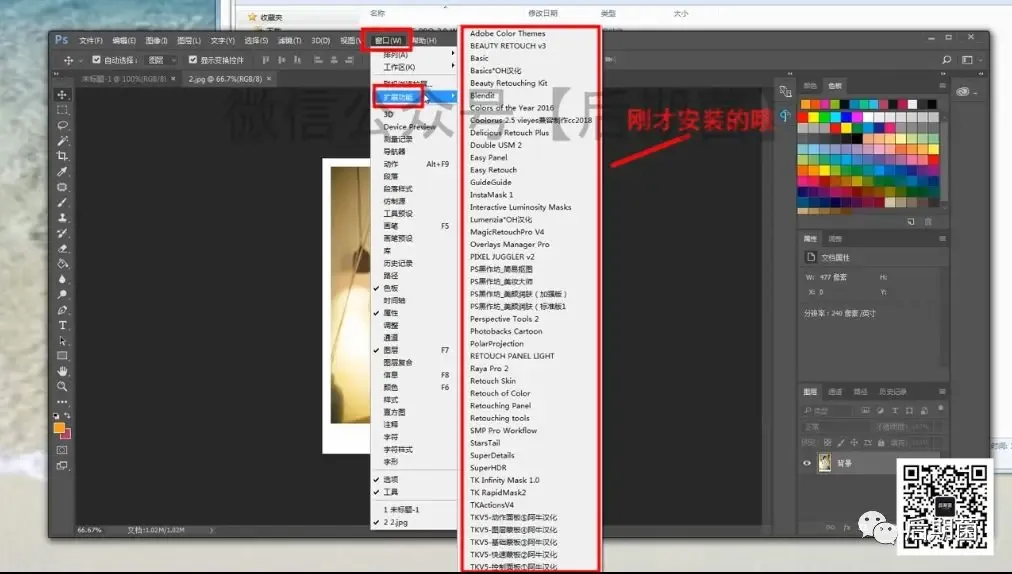Toggle Quick Mask mode icon
Viewport: 1012px width, 574px height.
[x=62, y=450]
